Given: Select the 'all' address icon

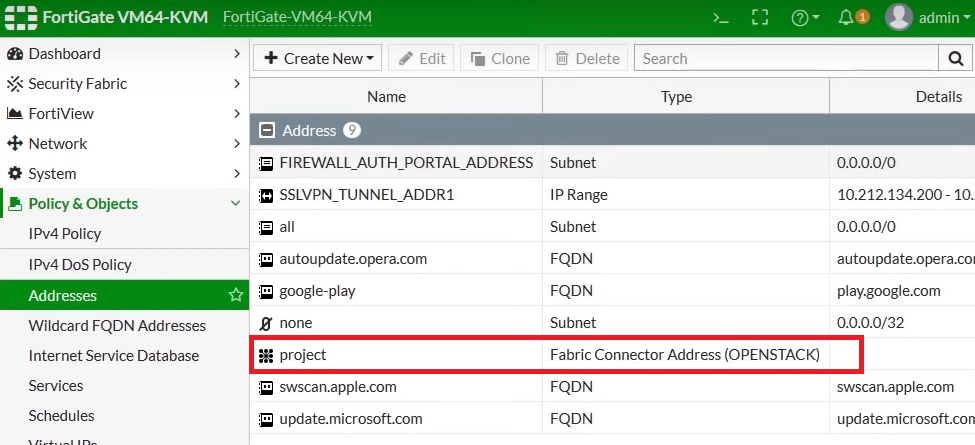Looking at the screenshot, I should click(x=266, y=227).
